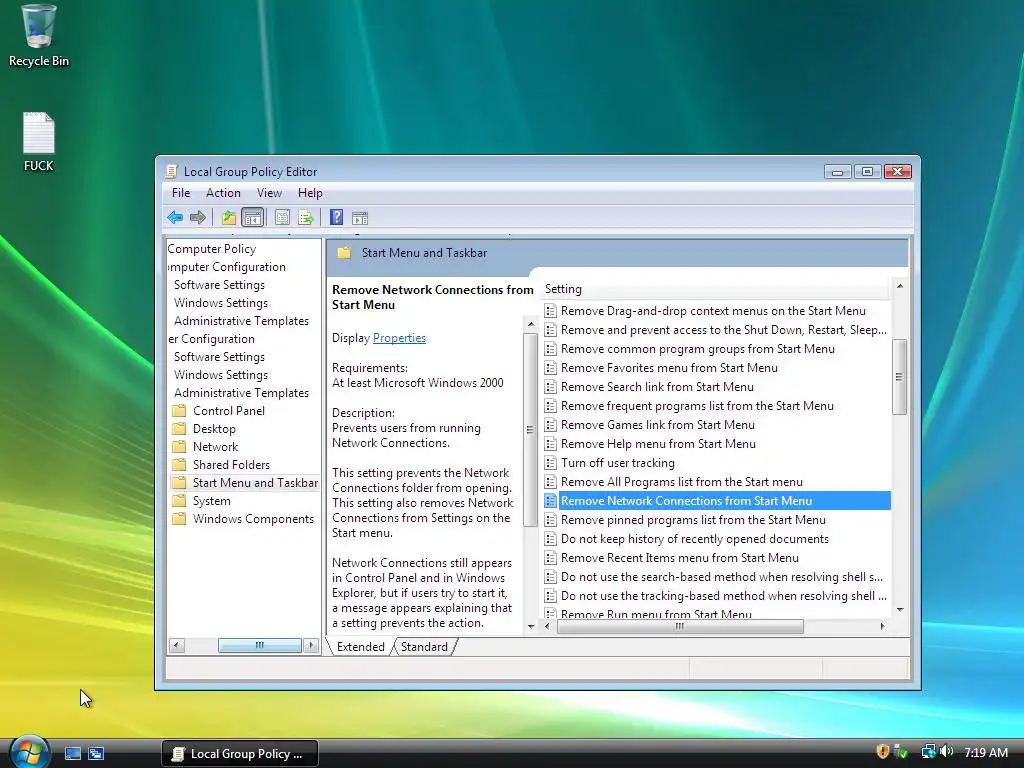Click the Forward arrow toolbar icon
Screen dimensions: 1024x768
197,217
